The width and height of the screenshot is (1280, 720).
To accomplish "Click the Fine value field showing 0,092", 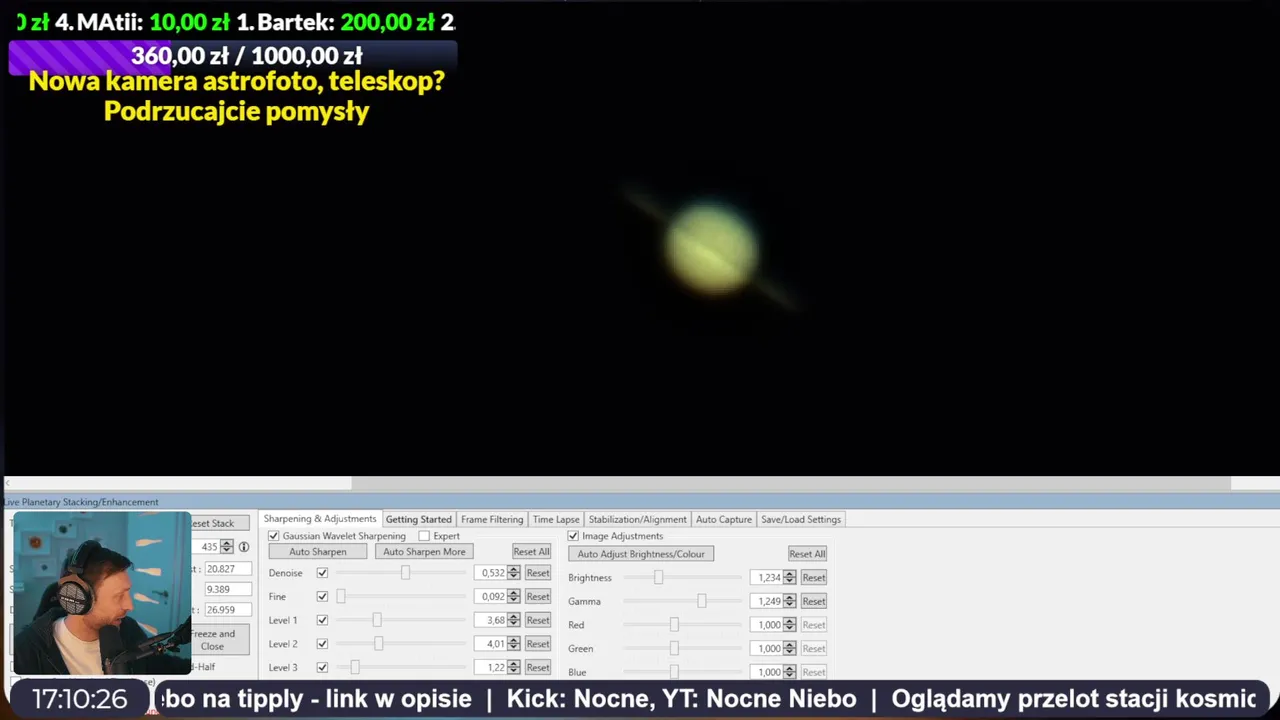I will point(491,597).
